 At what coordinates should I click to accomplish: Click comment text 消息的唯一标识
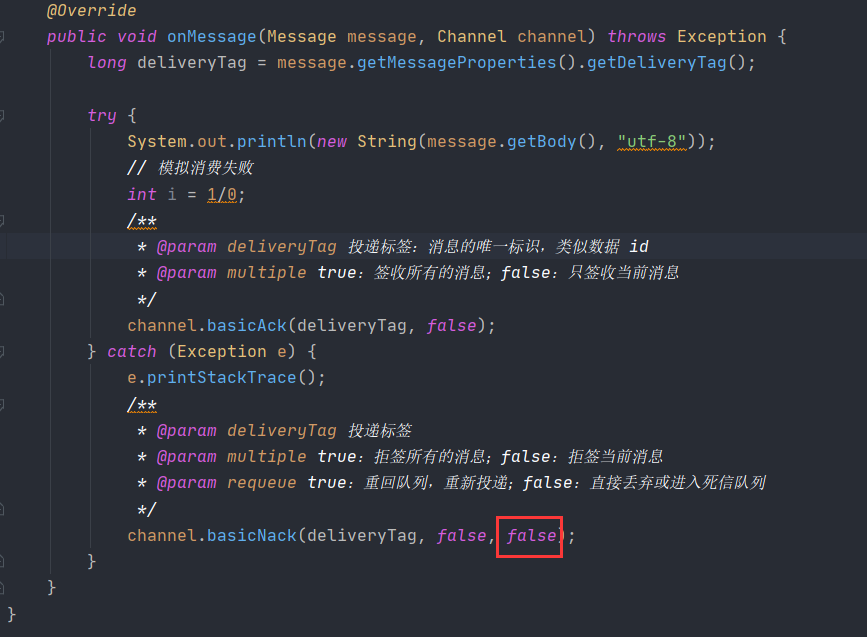pos(484,246)
